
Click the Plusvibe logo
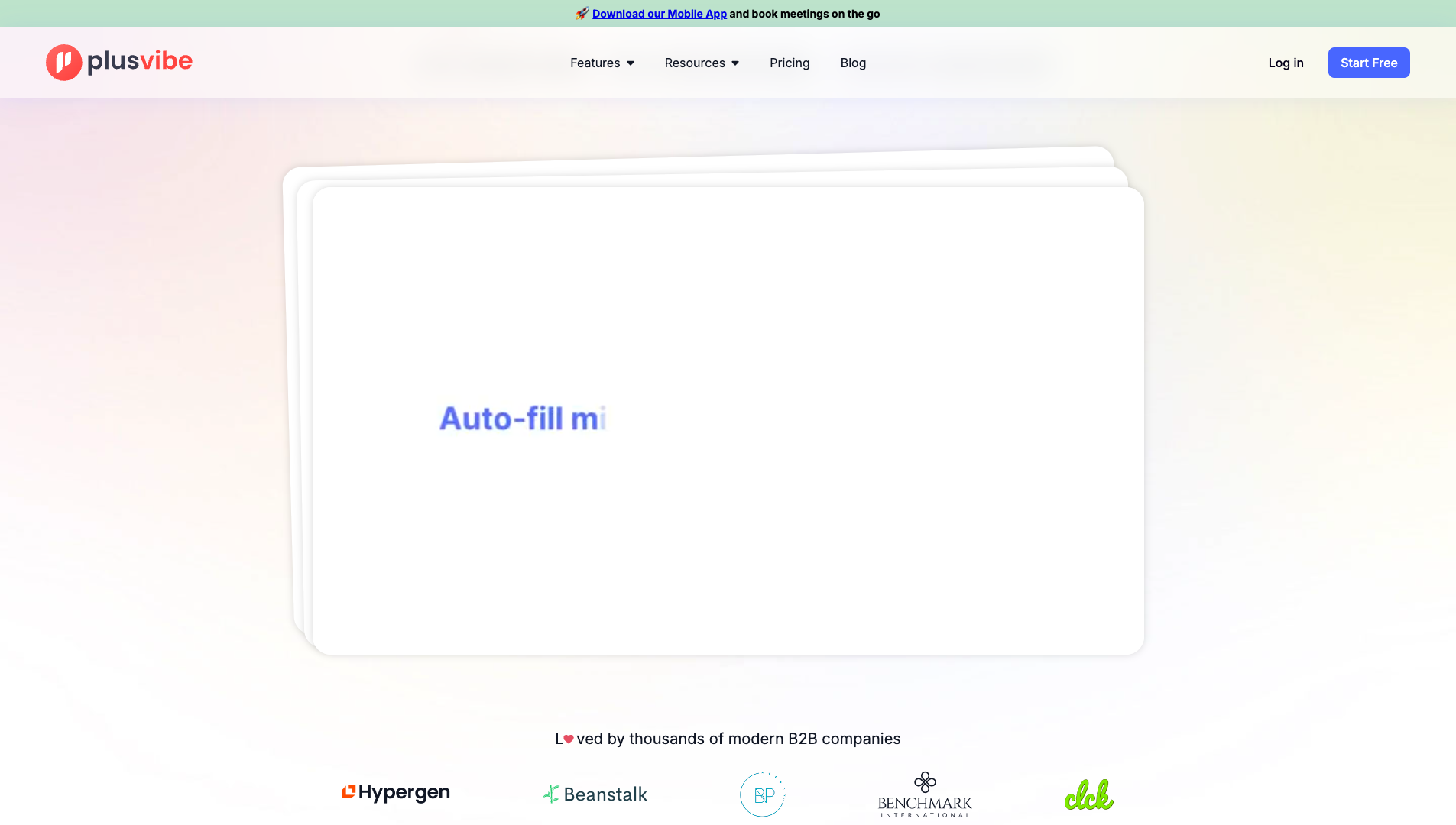point(118,62)
